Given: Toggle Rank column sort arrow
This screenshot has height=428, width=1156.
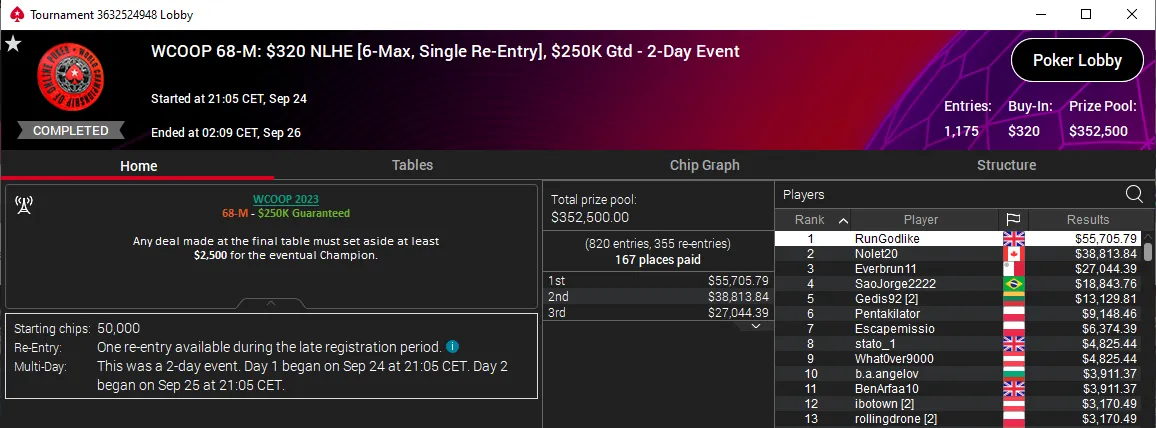Looking at the screenshot, I should 843,220.
